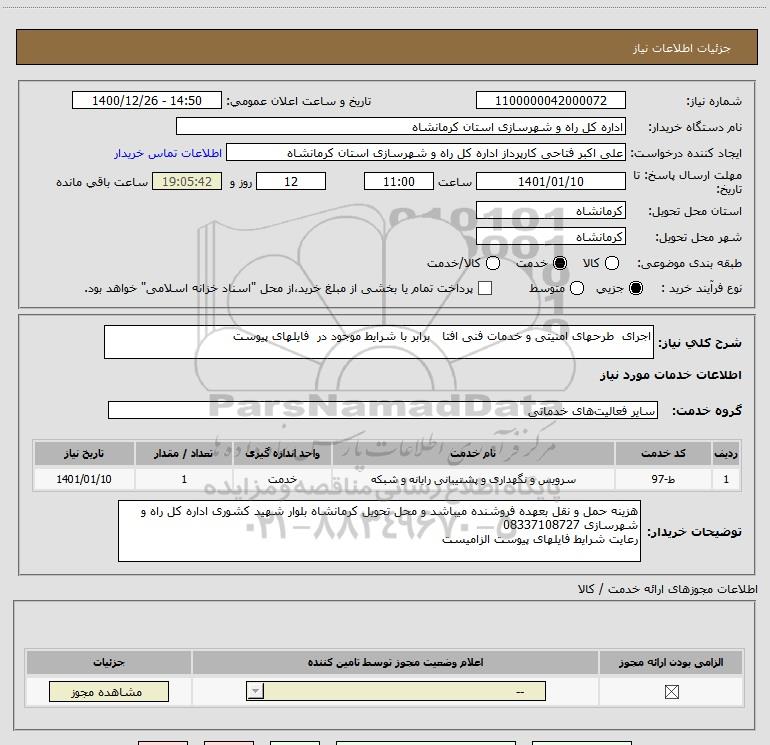The width and height of the screenshot is (770, 745).
Task: Click the remaining days field 12
Action: pos(291,181)
